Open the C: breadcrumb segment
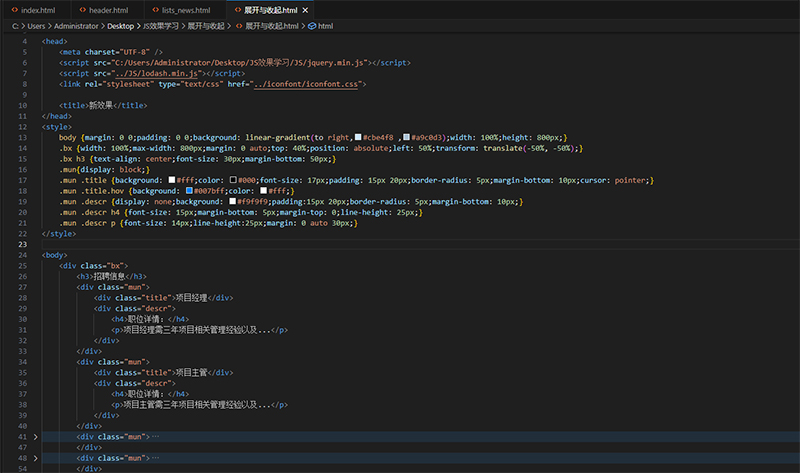 coord(15,26)
